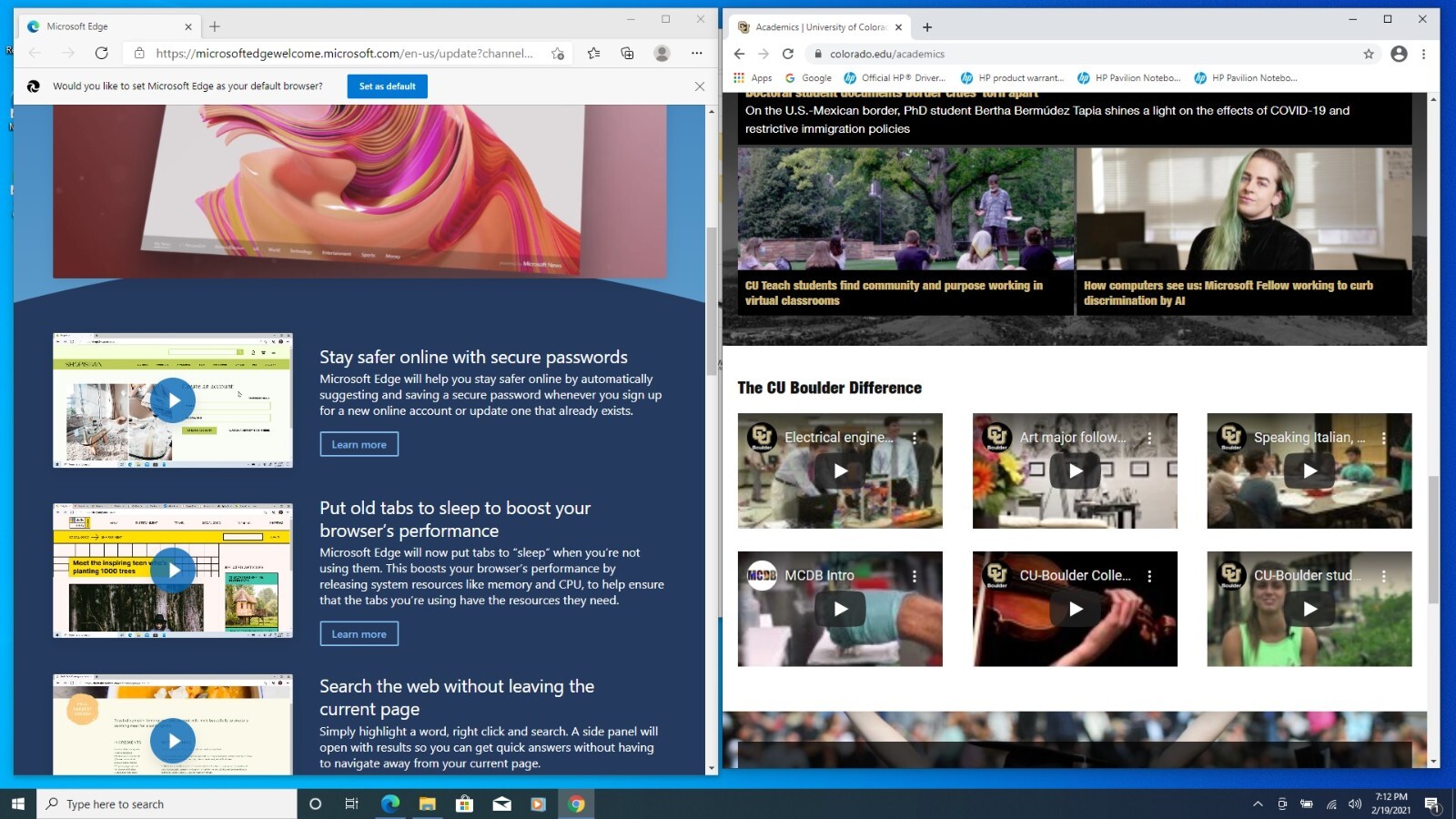Open network status icon in system tray

click(x=1330, y=804)
